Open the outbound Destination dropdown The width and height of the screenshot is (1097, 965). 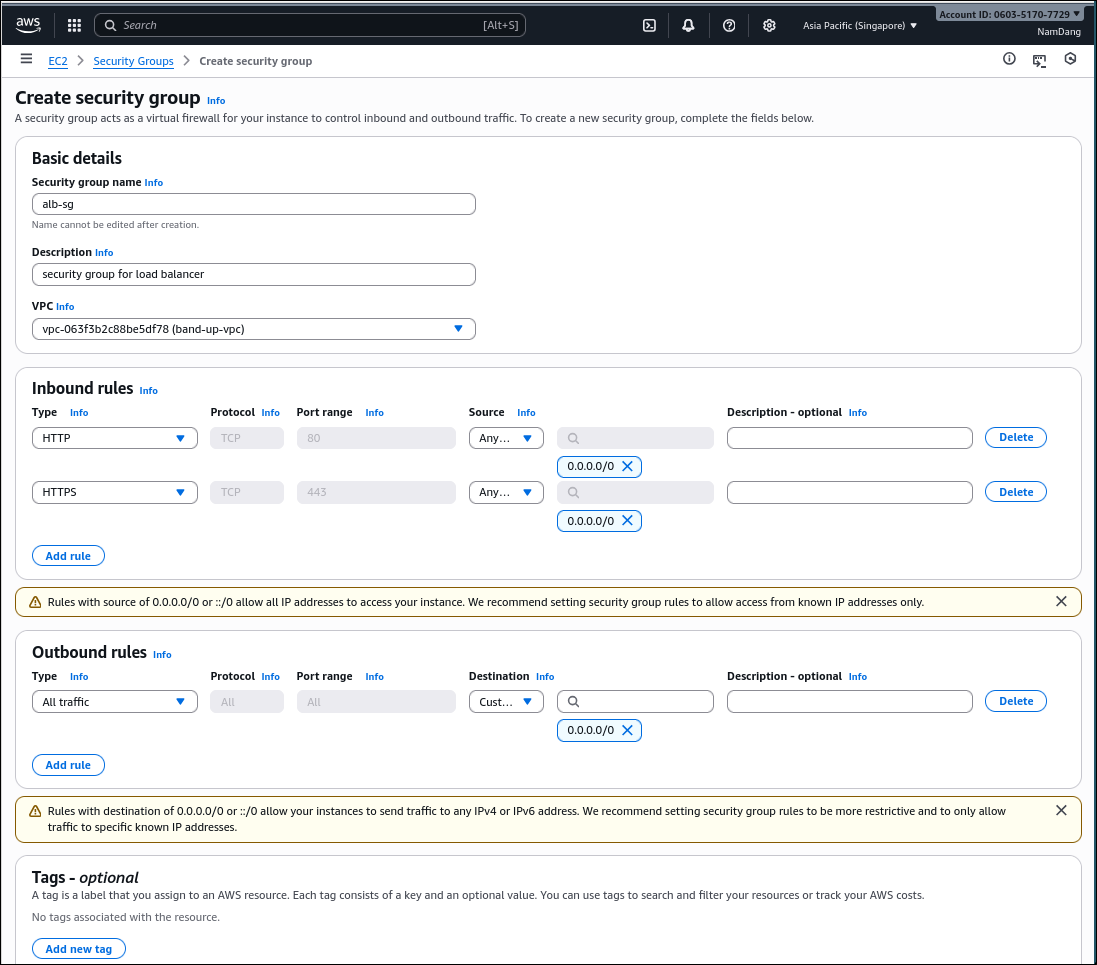tap(506, 701)
